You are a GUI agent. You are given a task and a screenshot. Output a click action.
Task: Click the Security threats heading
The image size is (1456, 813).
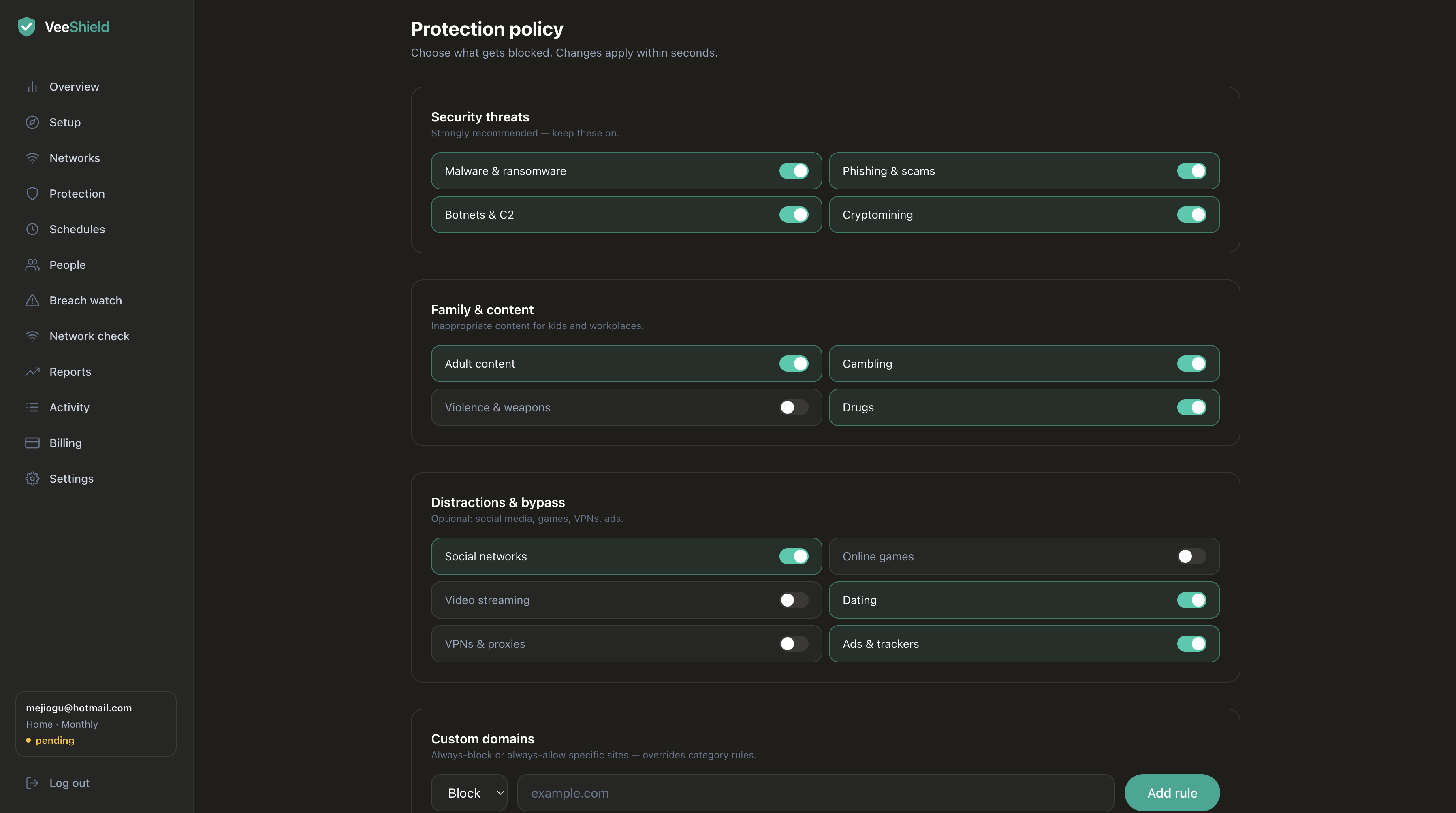click(x=480, y=116)
